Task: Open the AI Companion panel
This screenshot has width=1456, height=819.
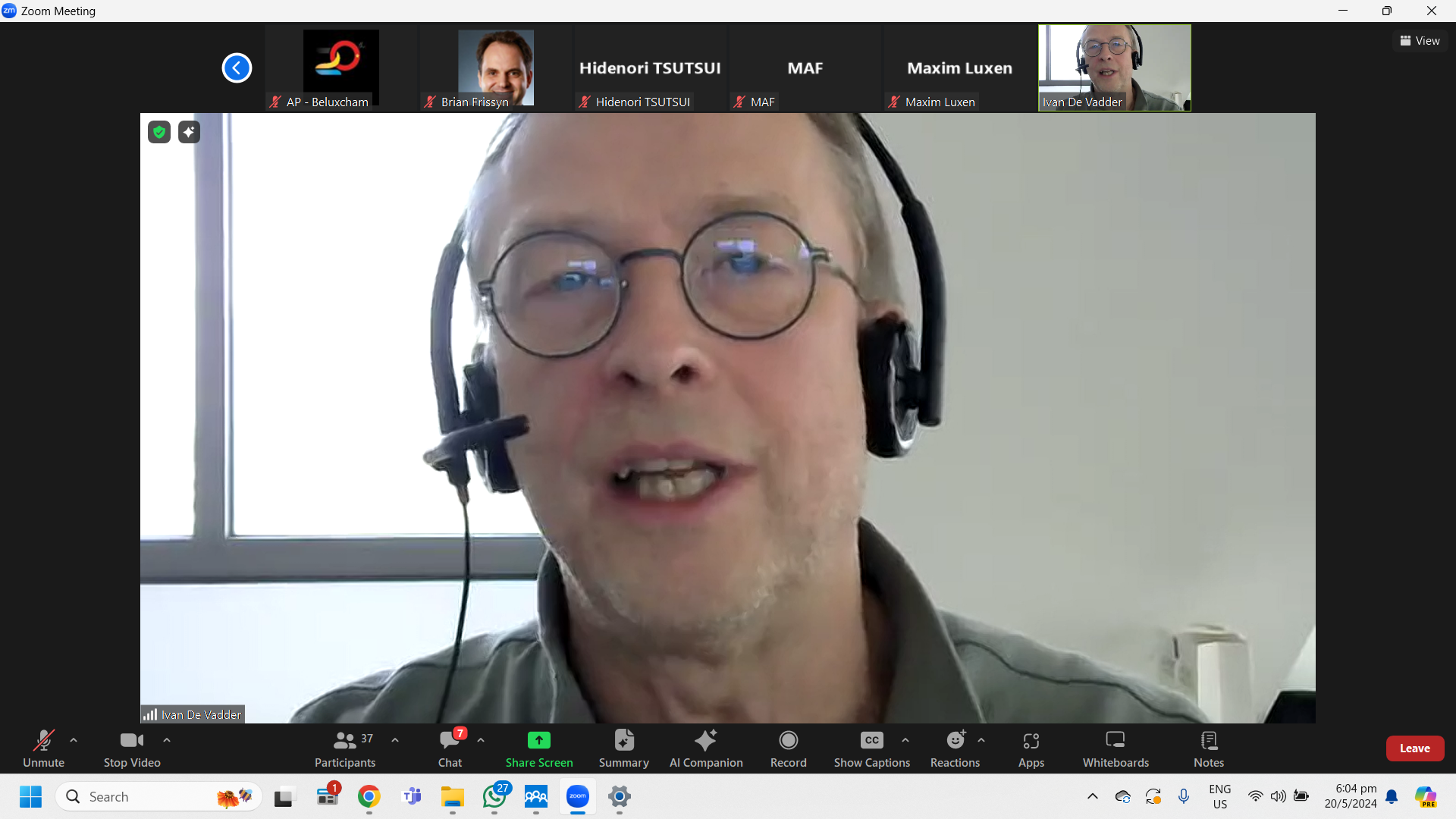Action: (x=705, y=748)
